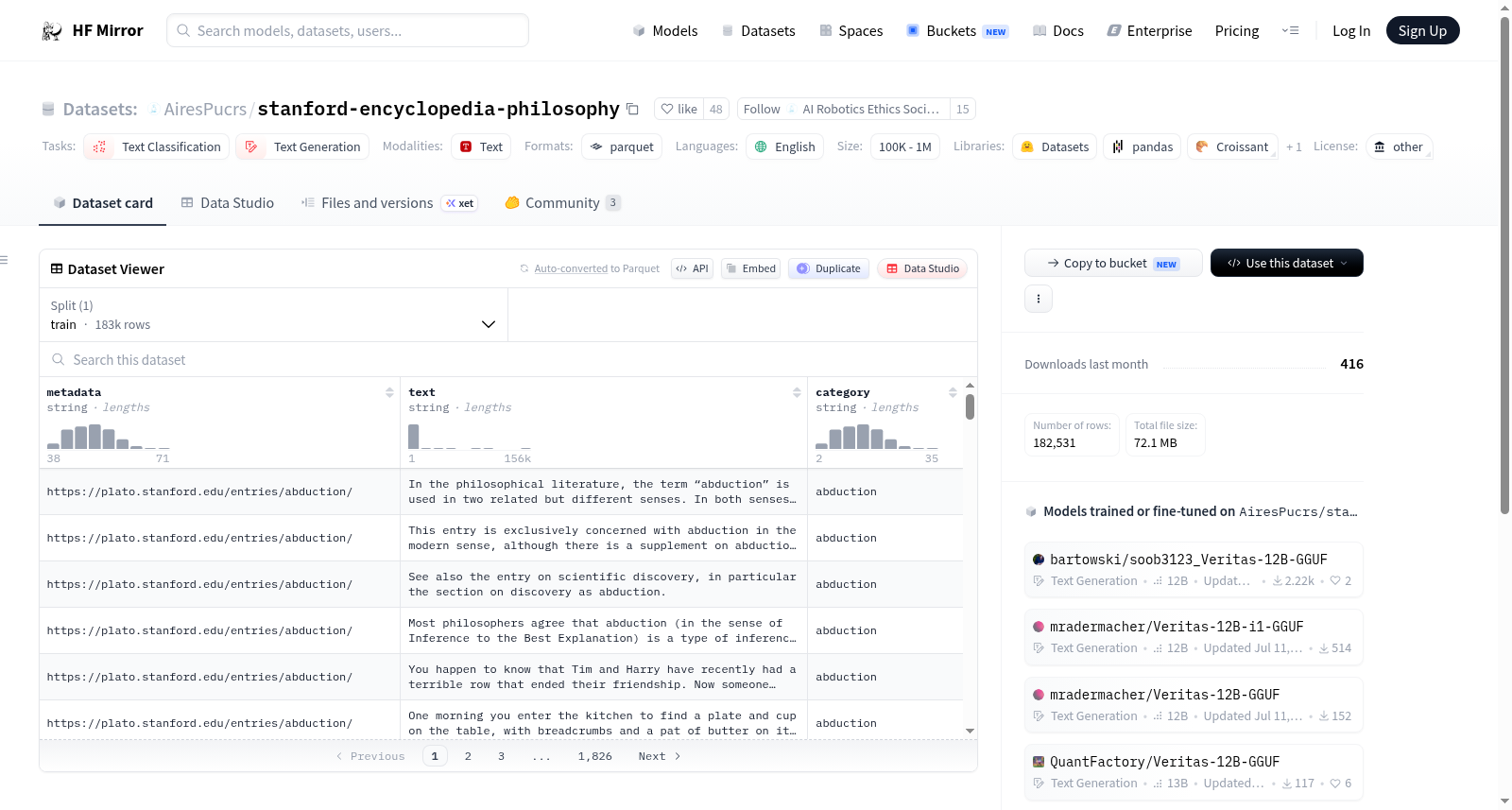1512x810 pixels.
Task: Open the Docs nav item
Action: (1057, 30)
